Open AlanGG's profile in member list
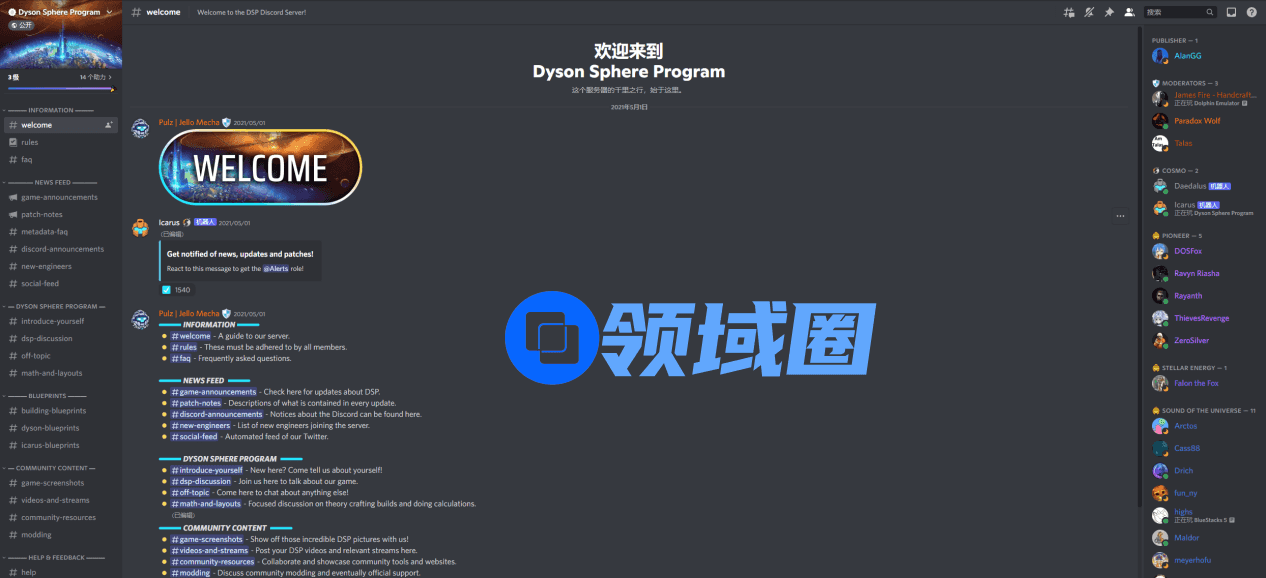 tap(1188, 56)
